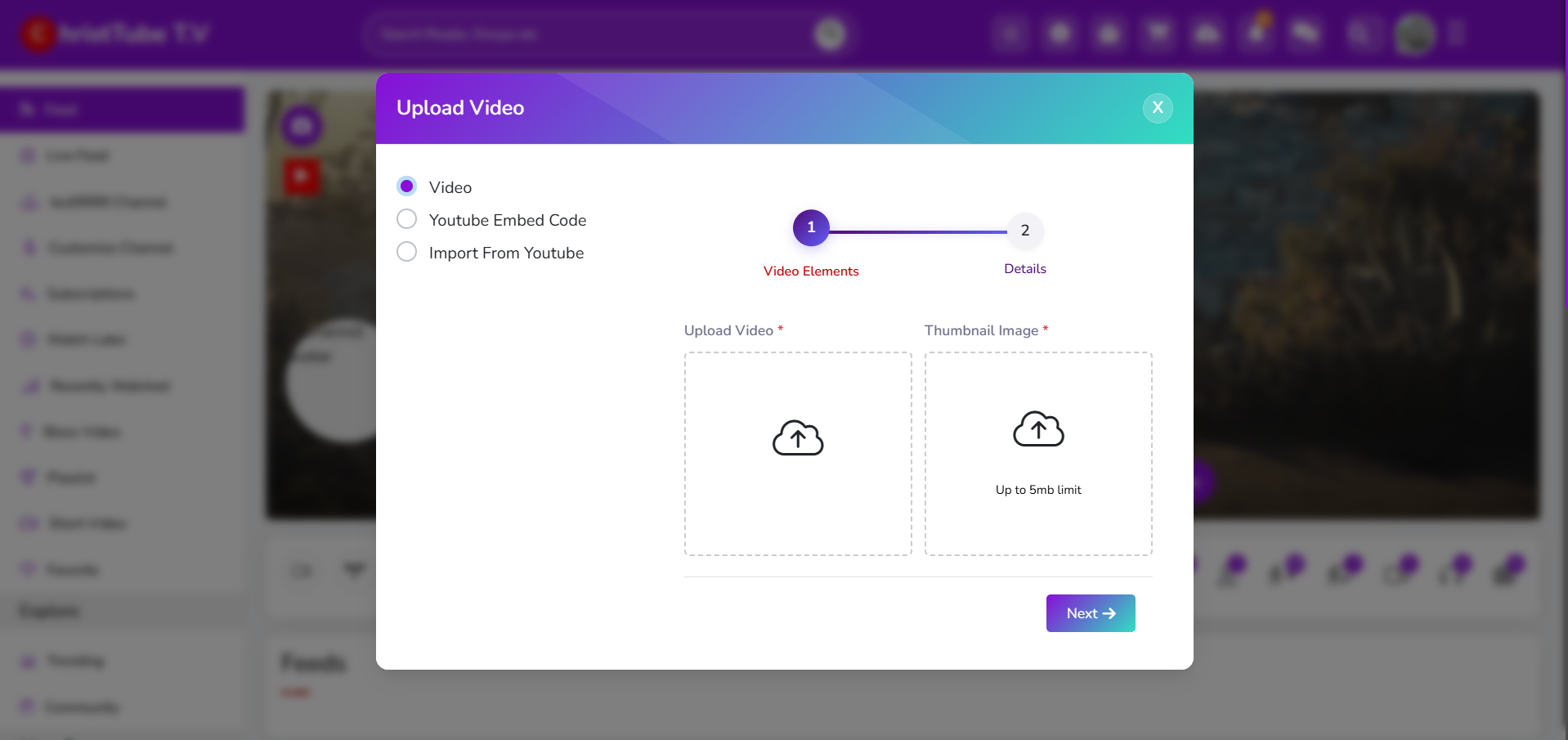This screenshot has width=1568, height=740.
Task: Click the progress line between steps
Action: point(918,232)
